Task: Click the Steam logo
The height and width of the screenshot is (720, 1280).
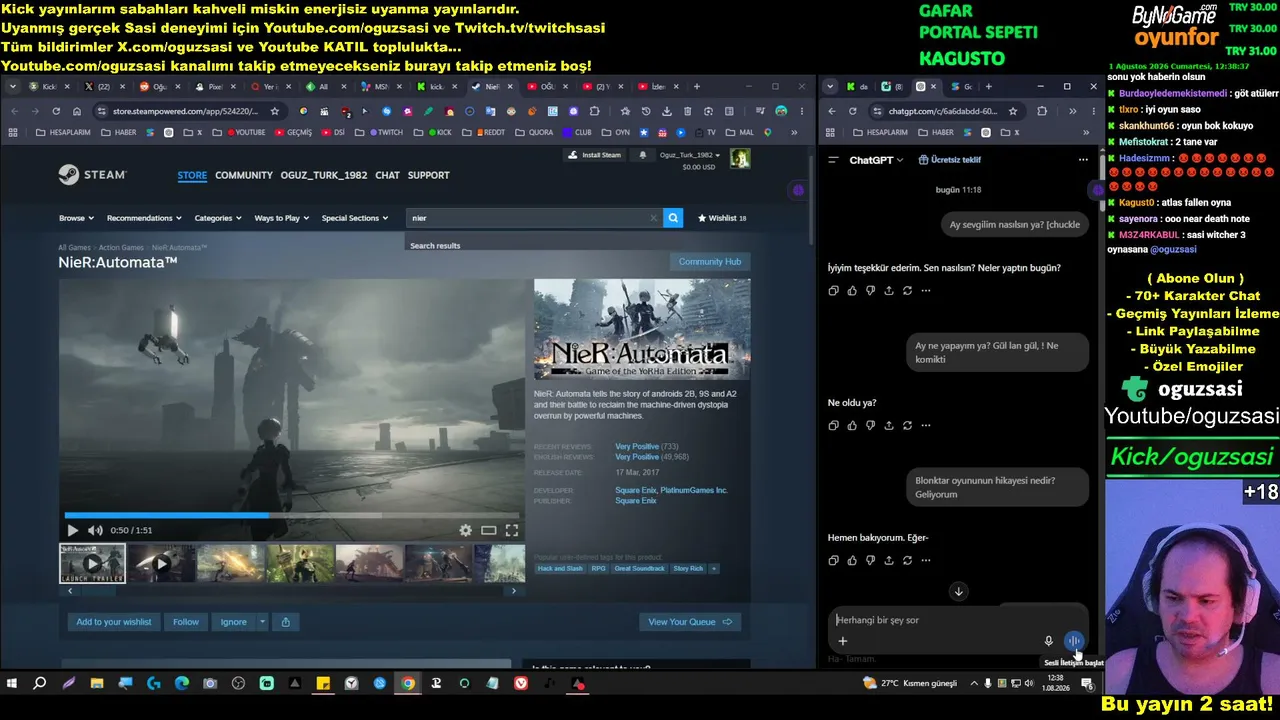Action: [92, 175]
